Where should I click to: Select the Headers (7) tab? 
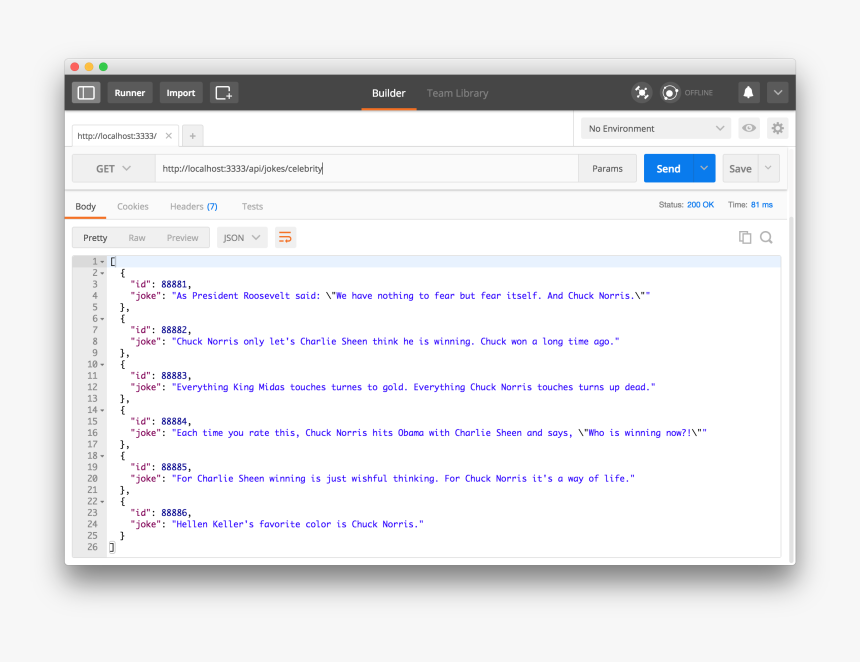point(194,206)
